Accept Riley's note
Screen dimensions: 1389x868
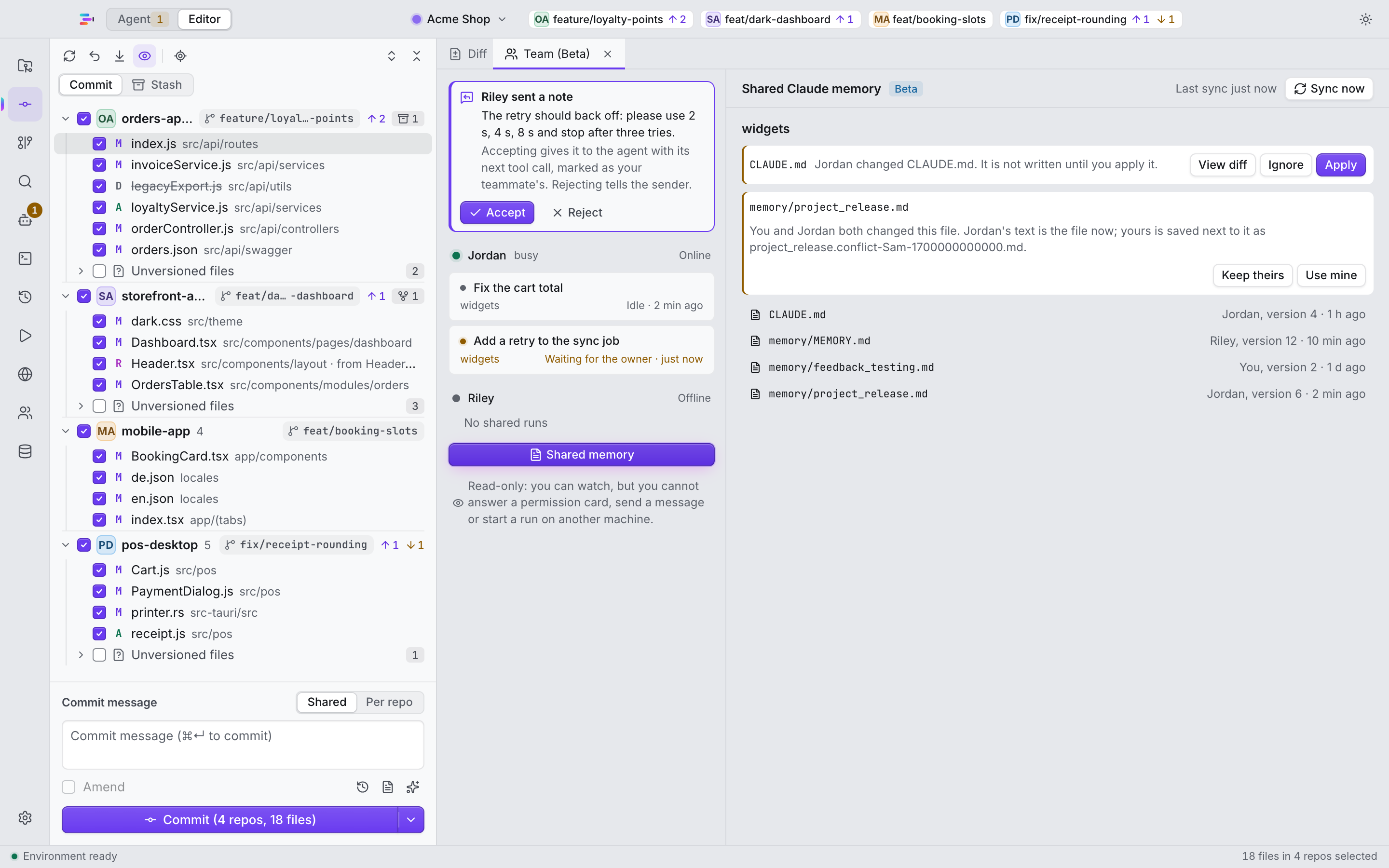coord(497,212)
